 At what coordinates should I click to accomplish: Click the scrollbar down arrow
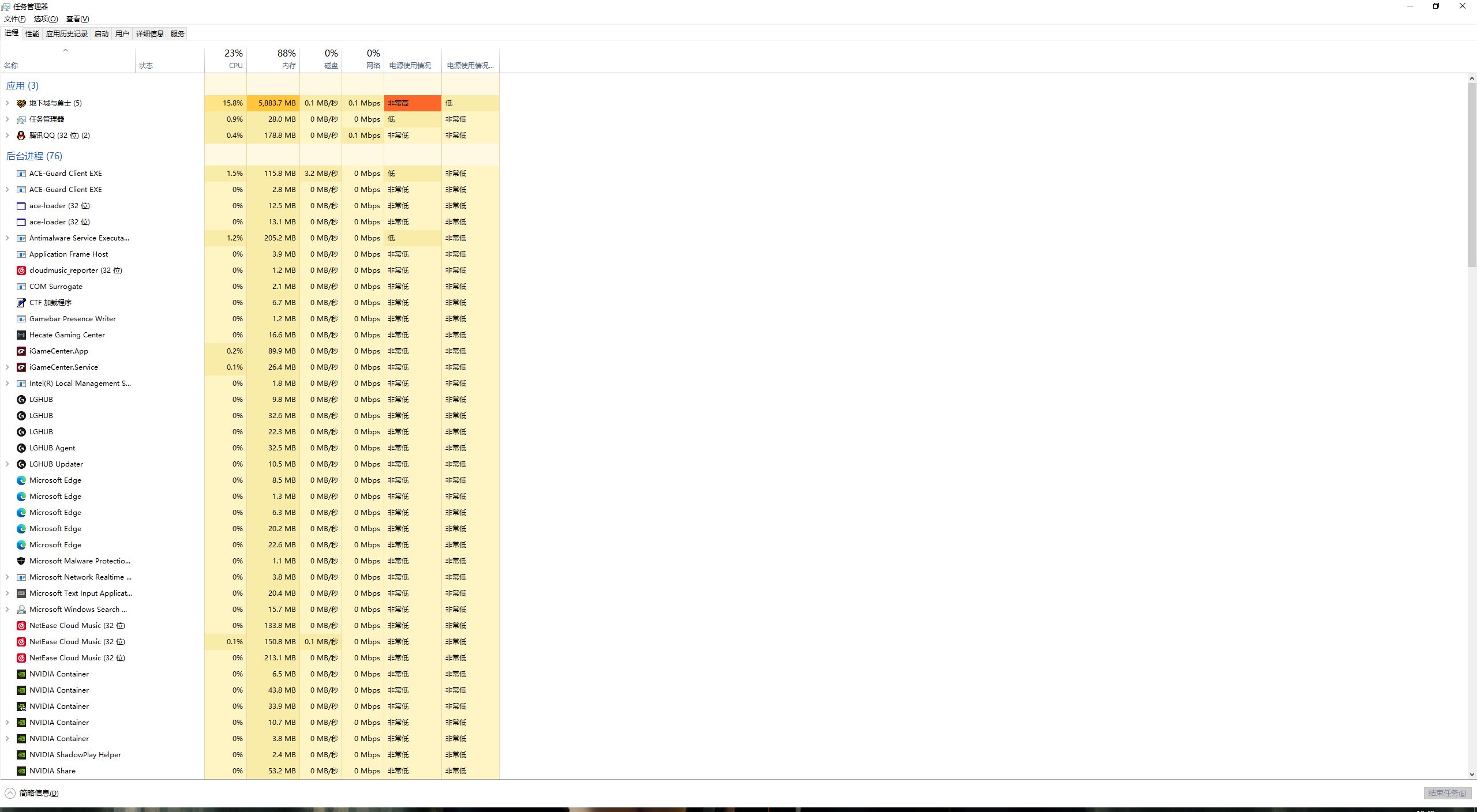pyautogui.click(x=1472, y=775)
